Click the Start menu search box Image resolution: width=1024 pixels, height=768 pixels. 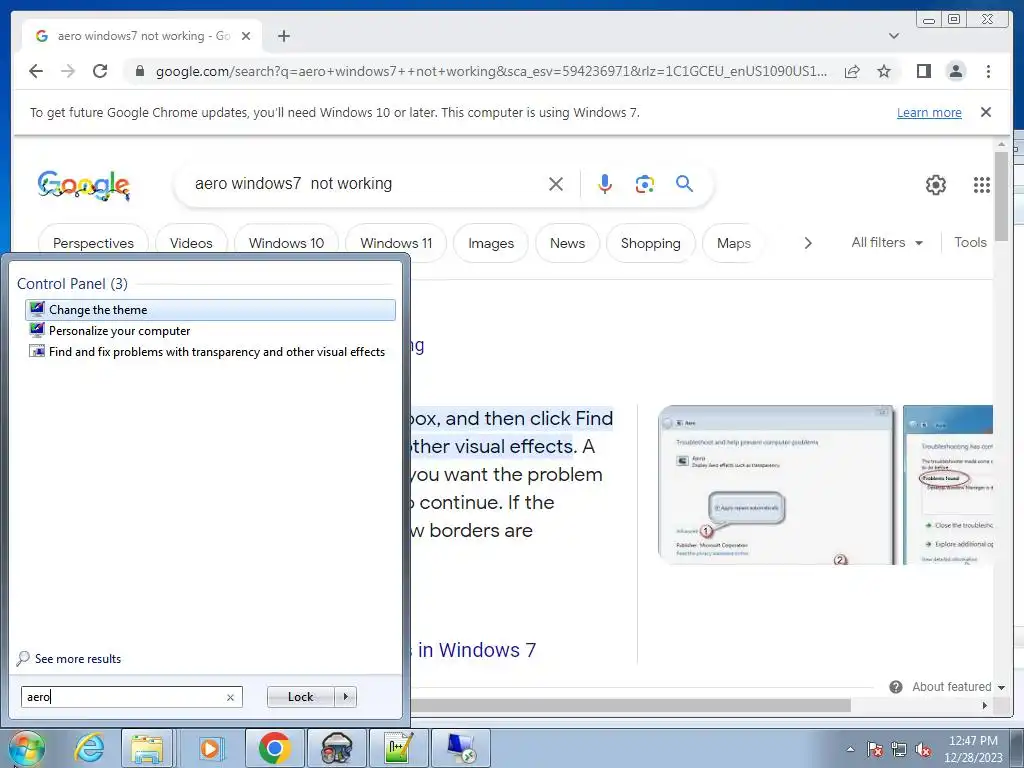point(124,697)
